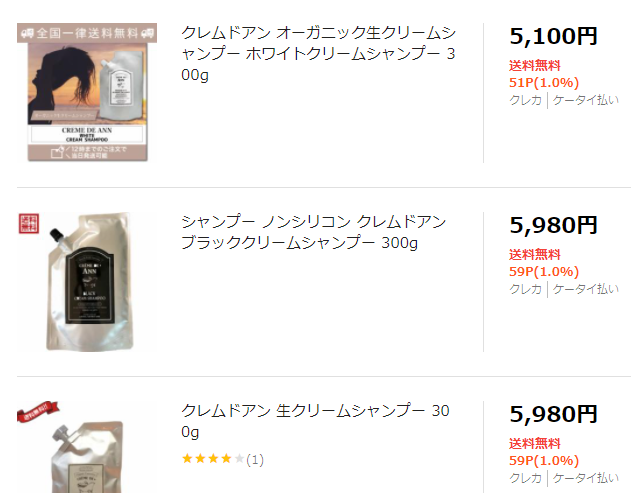Click クレカ payment label on first product
This screenshot has width=631, height=493.
[526, 100]
